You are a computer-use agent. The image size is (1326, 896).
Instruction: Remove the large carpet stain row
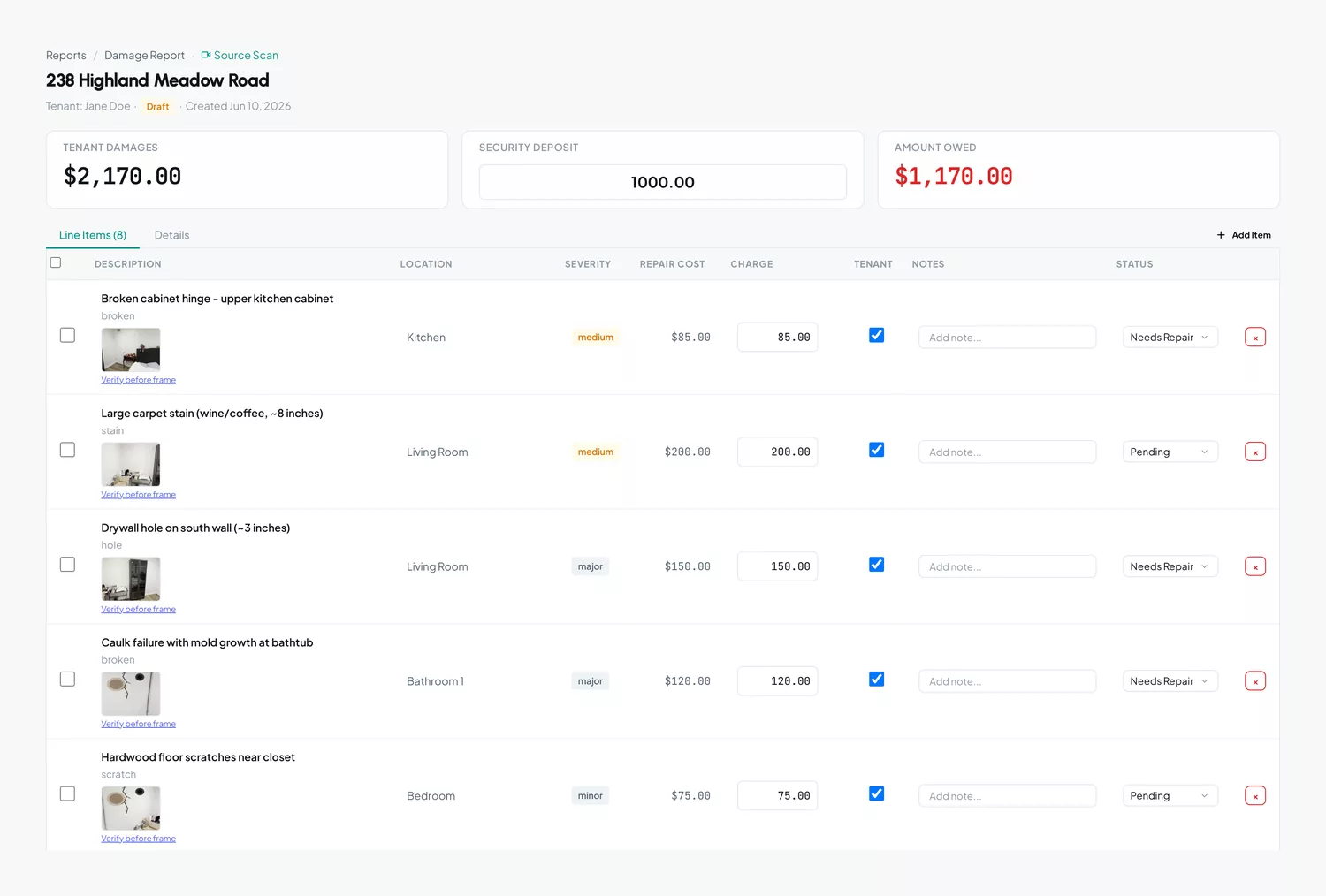tap(1254, 452)
